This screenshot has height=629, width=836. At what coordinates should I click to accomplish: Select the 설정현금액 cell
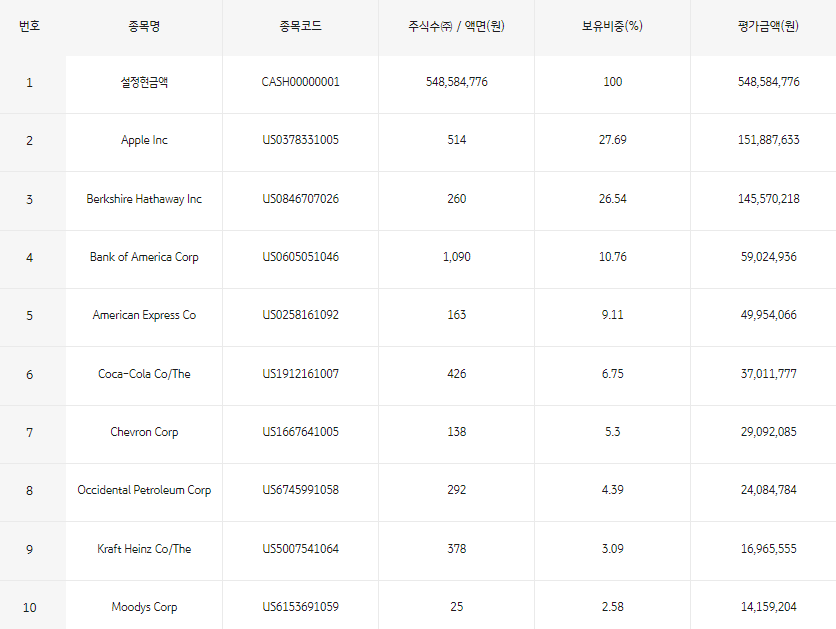[144, 82]
